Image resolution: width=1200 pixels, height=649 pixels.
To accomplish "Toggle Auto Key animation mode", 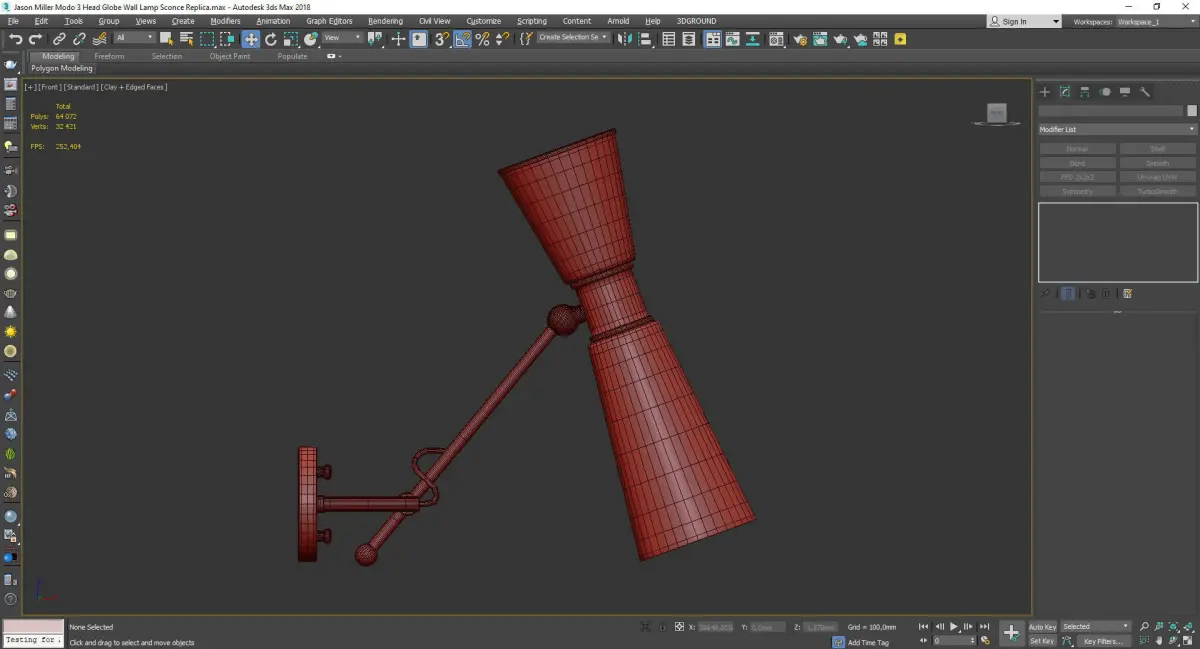I will click(1042, 627).
